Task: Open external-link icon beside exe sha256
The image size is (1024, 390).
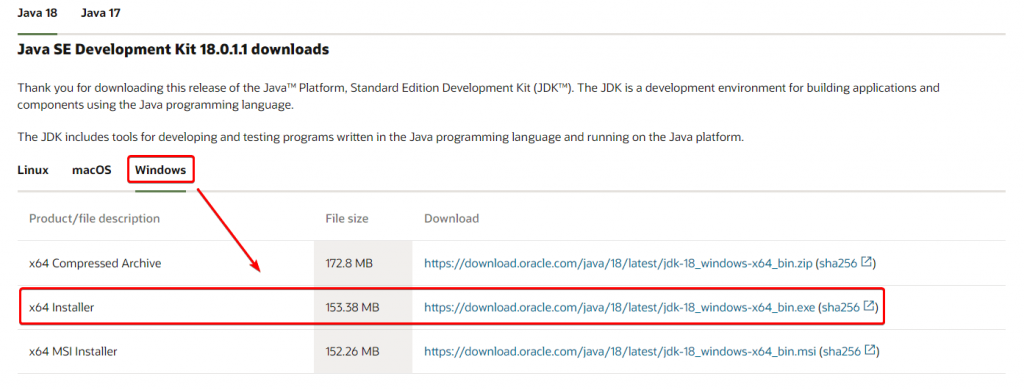Action: point(869,306)
